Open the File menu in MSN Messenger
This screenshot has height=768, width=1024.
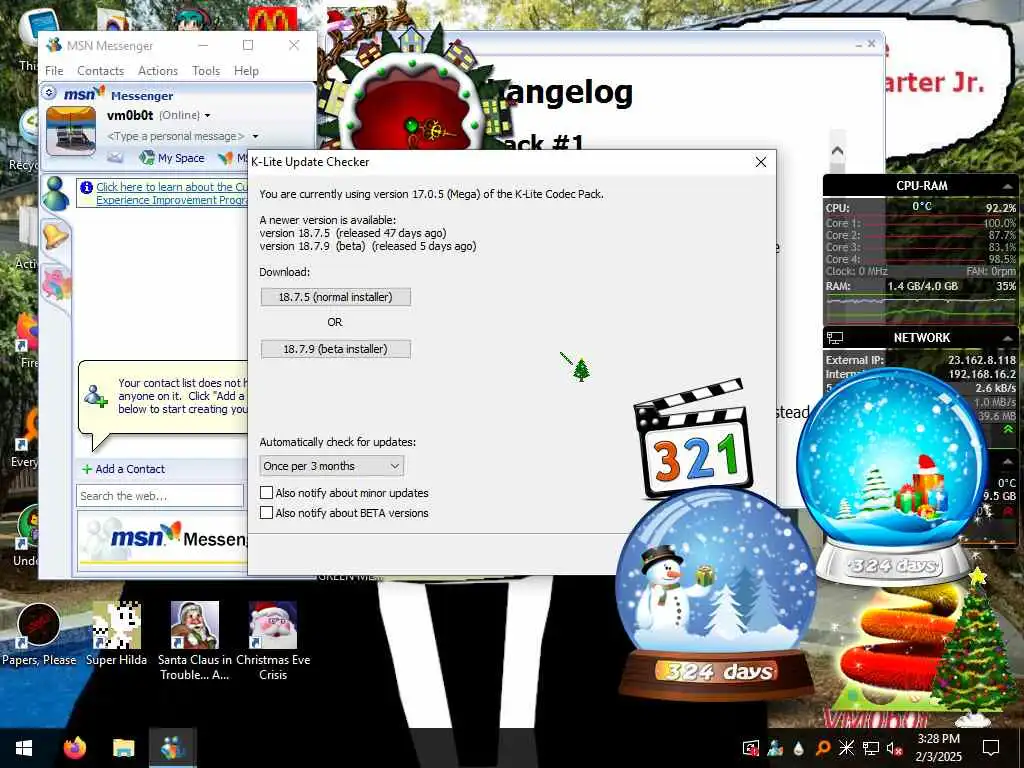point(54,71)
